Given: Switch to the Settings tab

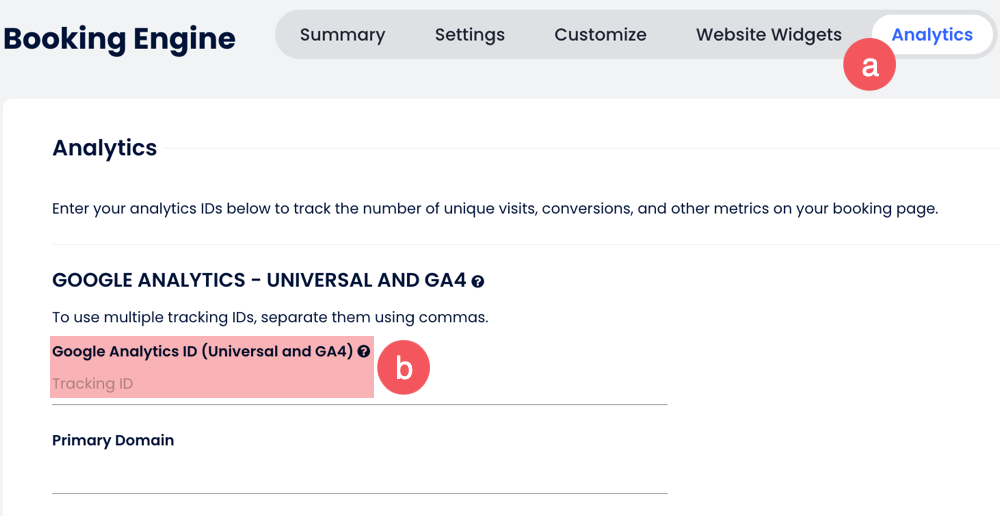Looking at the screenshot, I should (x=469, y=35).
